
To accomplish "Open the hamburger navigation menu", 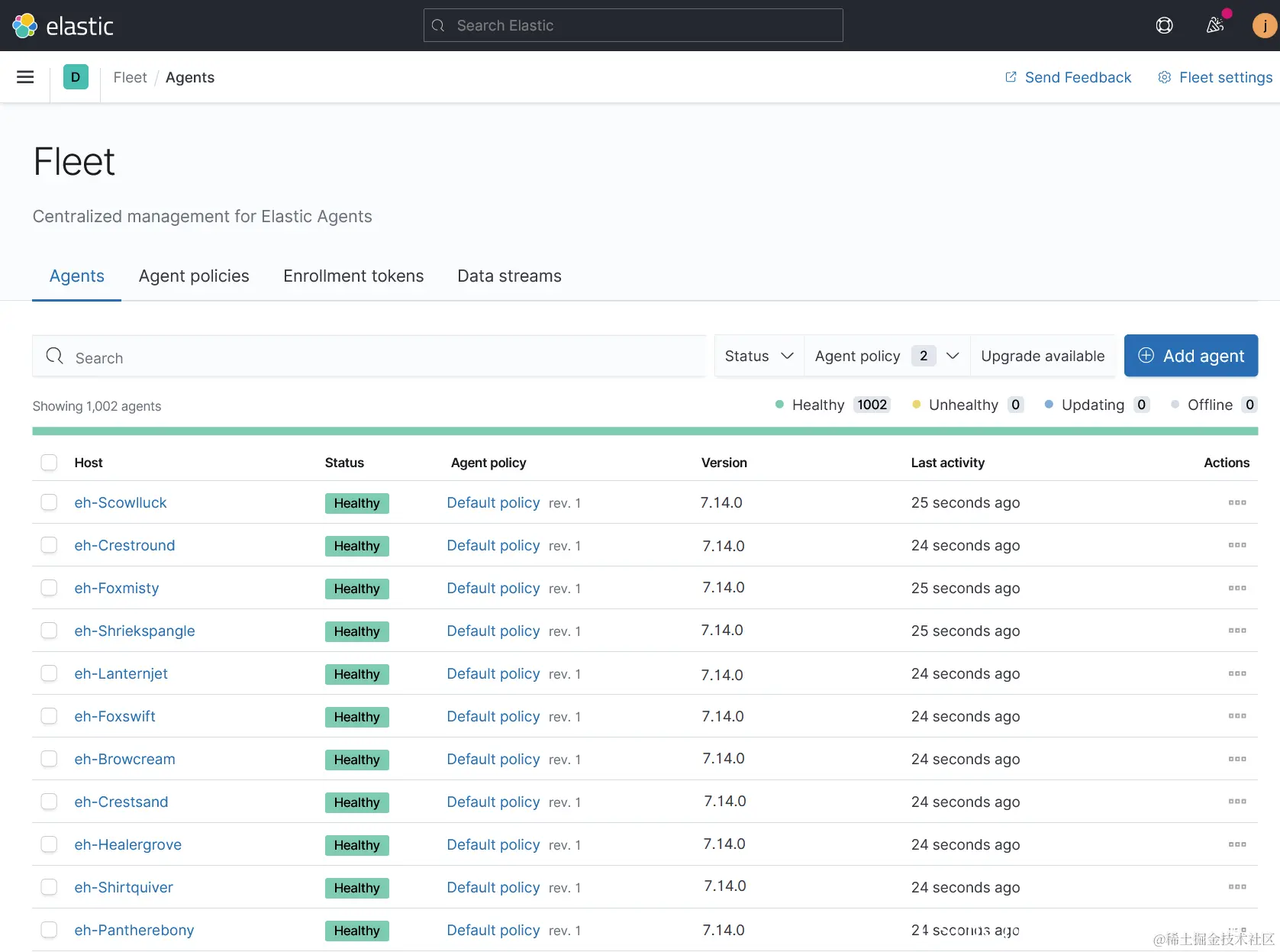I will 25,77.
